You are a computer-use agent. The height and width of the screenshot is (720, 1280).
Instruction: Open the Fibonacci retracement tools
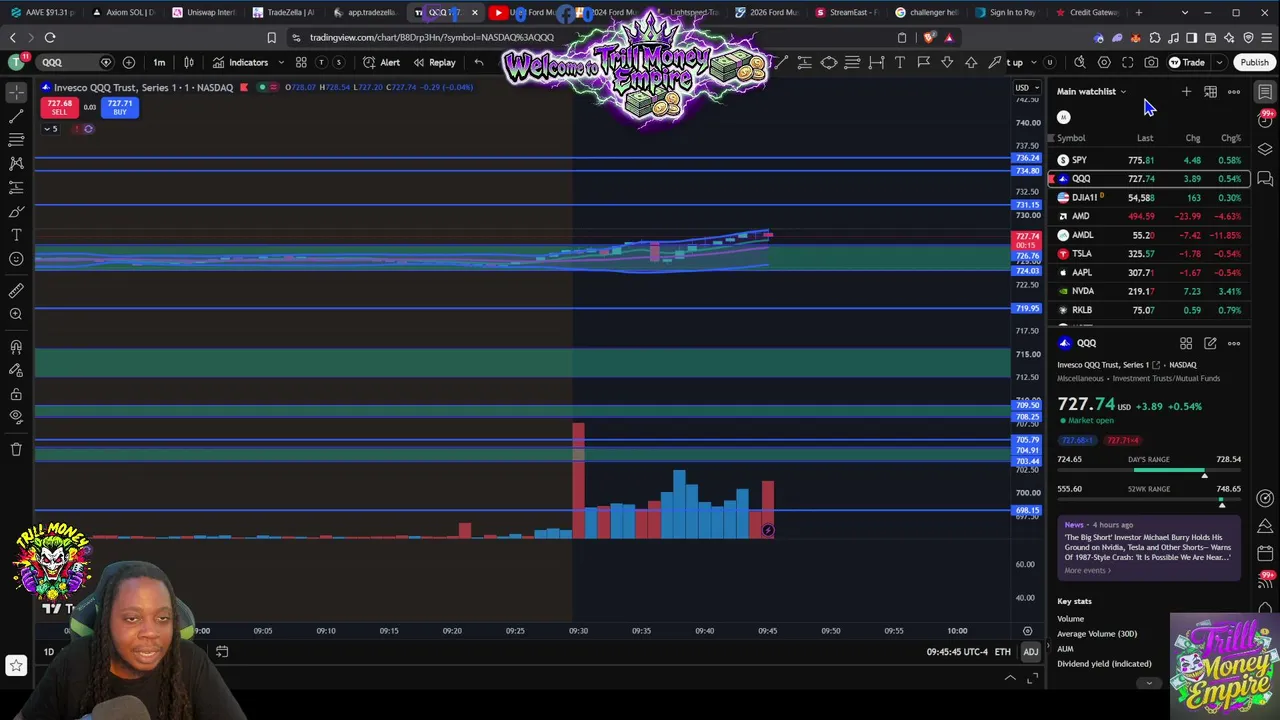(16, 140)
